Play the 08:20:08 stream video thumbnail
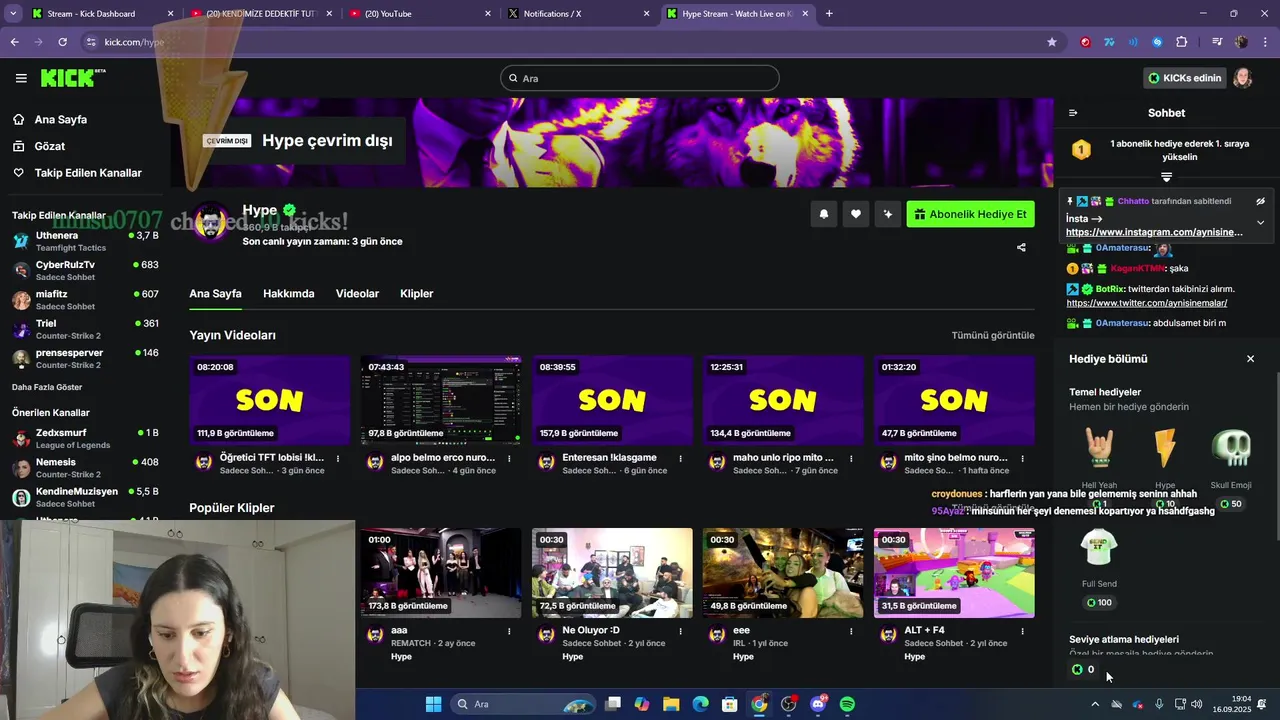 [x=269, y=400]
